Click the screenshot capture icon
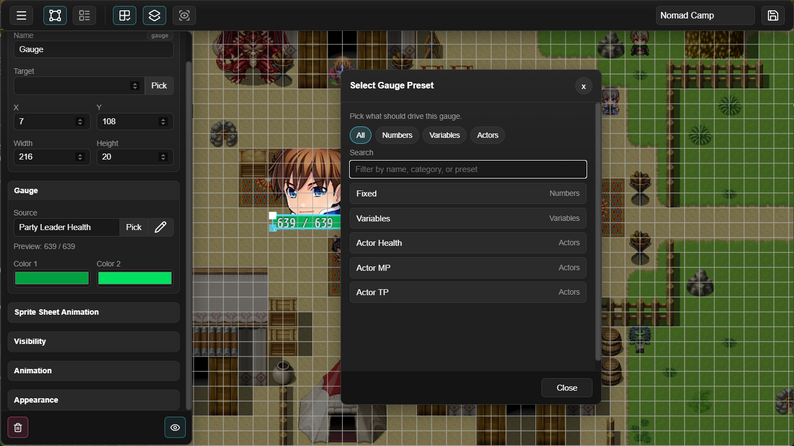Image resolution: width=794 pixels, height=446 pixels. 184,16
